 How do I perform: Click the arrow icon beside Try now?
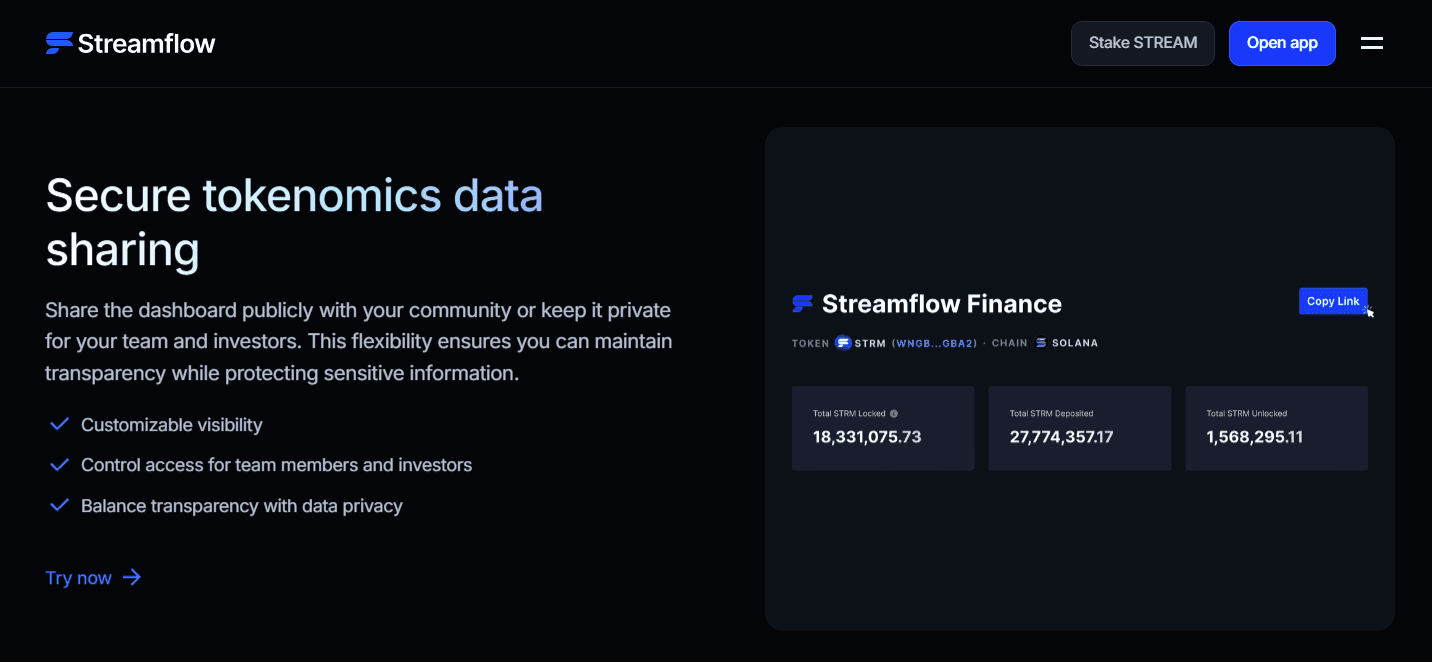(132, 577)
